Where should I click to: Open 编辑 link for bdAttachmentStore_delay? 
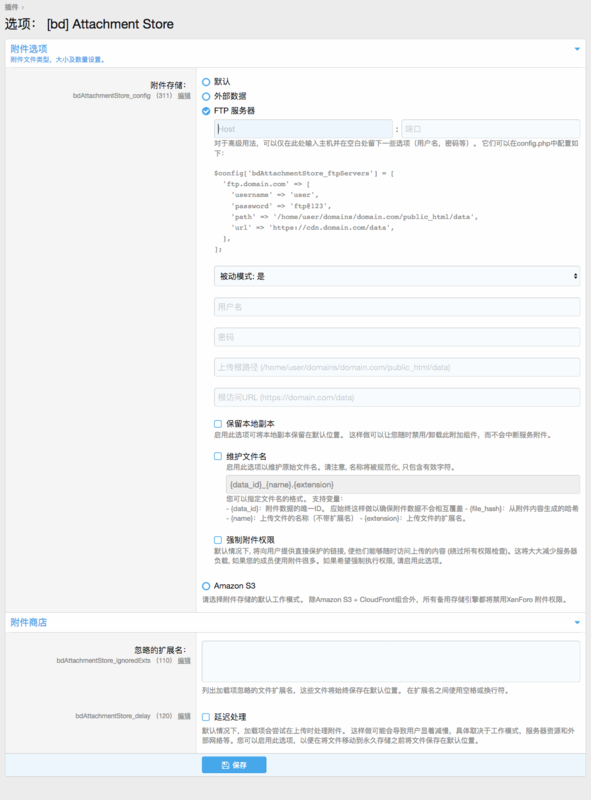point(184,716)
